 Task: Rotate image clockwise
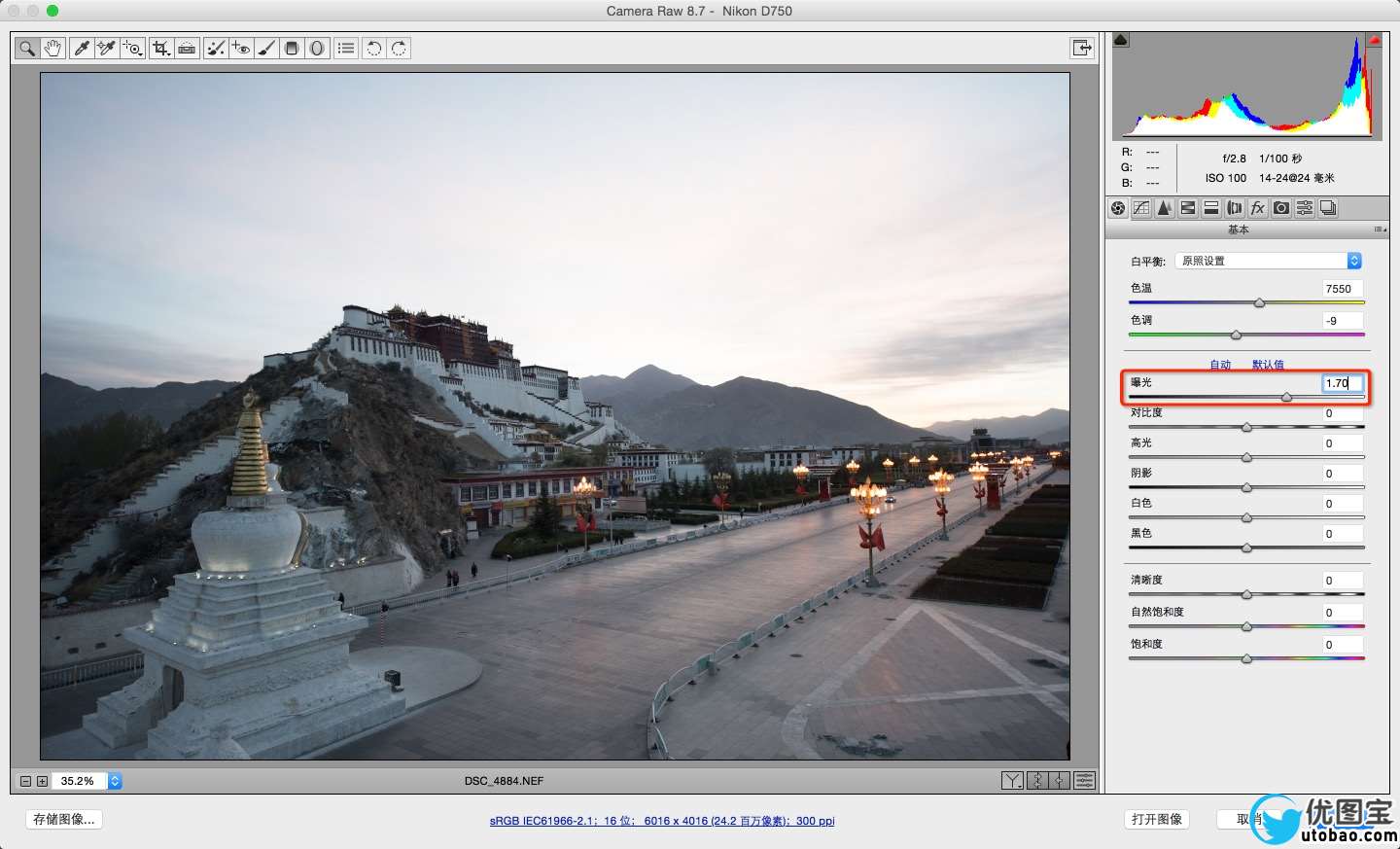[x=400, y=48]
